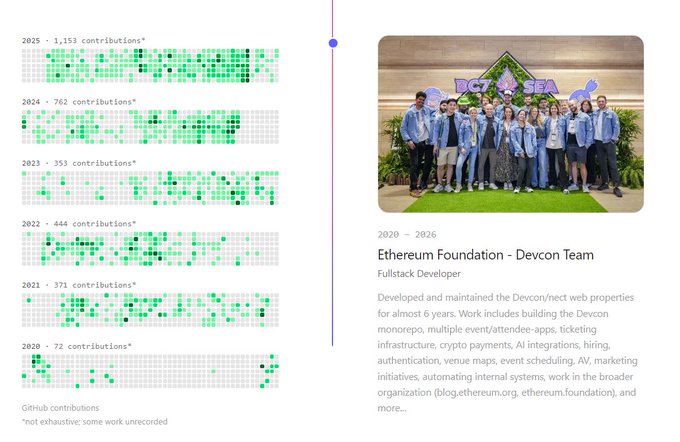Click the Devcon team group photo

tap(510, 124)
